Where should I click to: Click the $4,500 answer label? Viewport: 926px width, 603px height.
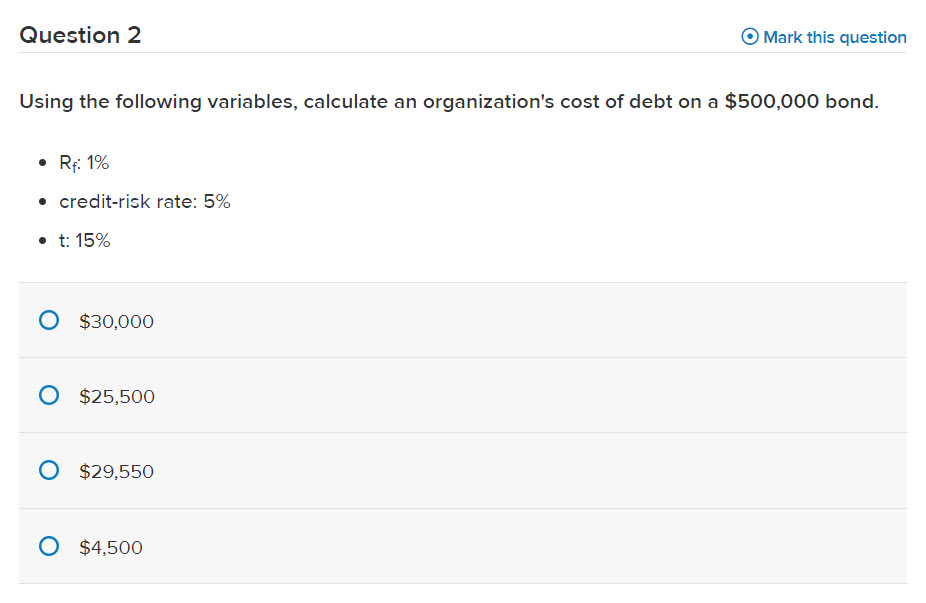coord(110,547)
